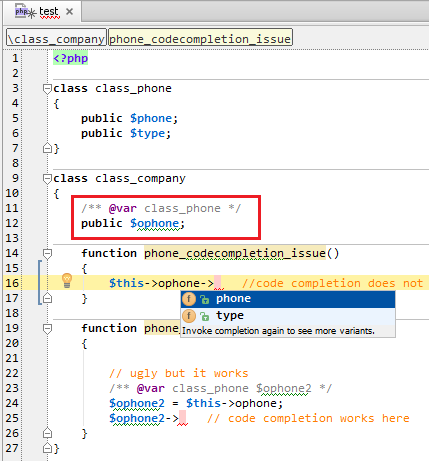Click the field icon beside type suggestion
Screen dimensions: 429x461
pyautogui.click(x=189, y=316)
